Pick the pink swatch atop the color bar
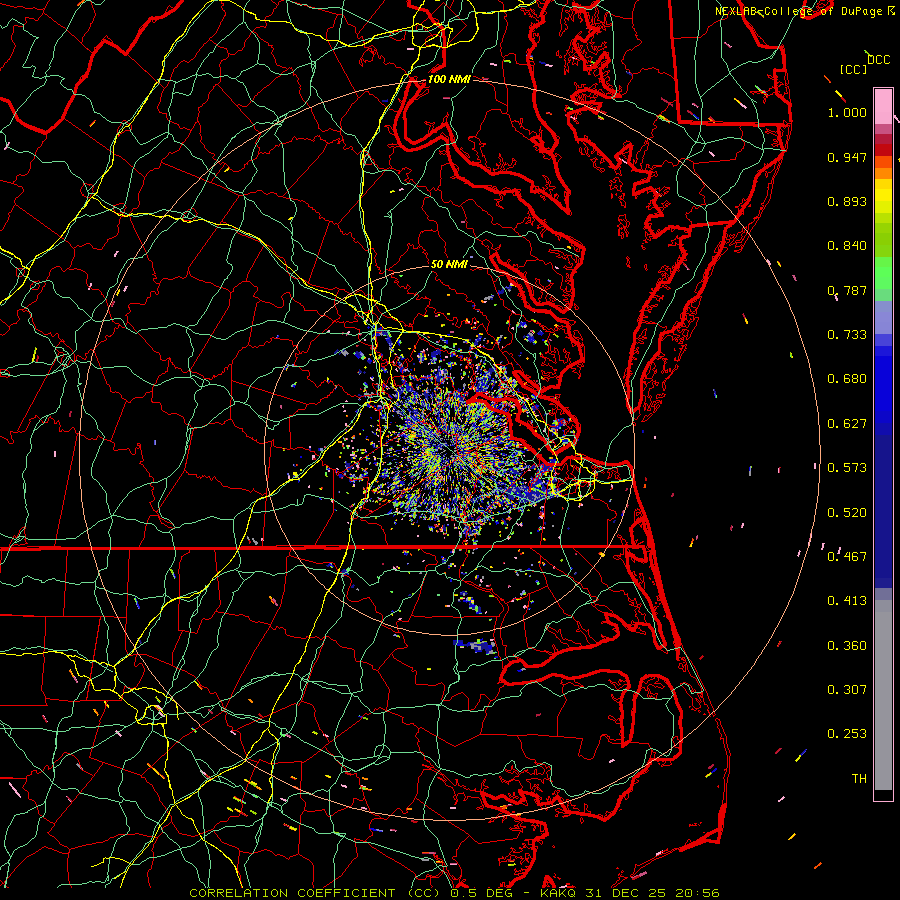The width and height of the screenshot is (900, 900). pyautogui.click(x=883, y=107)
